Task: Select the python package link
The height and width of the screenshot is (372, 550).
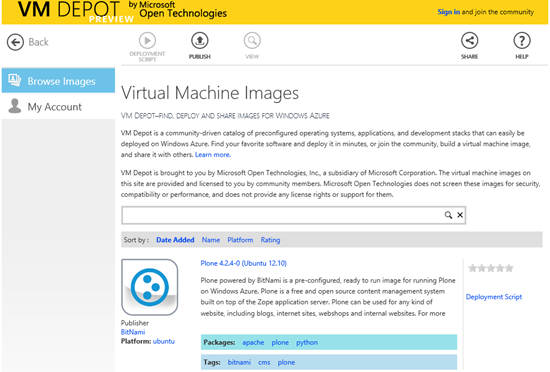Action: 307,343
